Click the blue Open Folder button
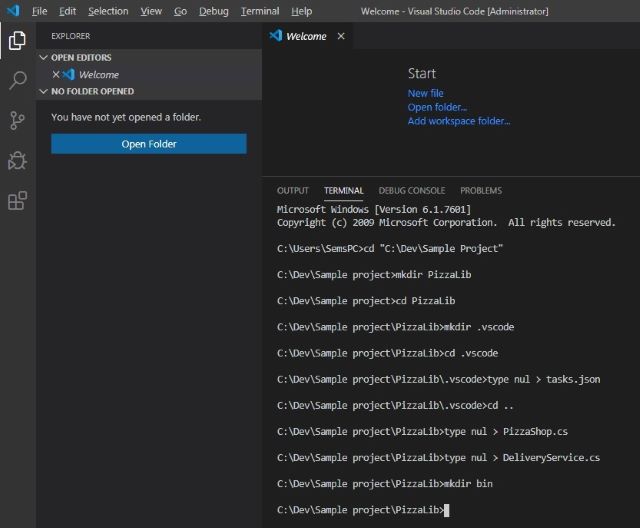 (x=149, y=144)
